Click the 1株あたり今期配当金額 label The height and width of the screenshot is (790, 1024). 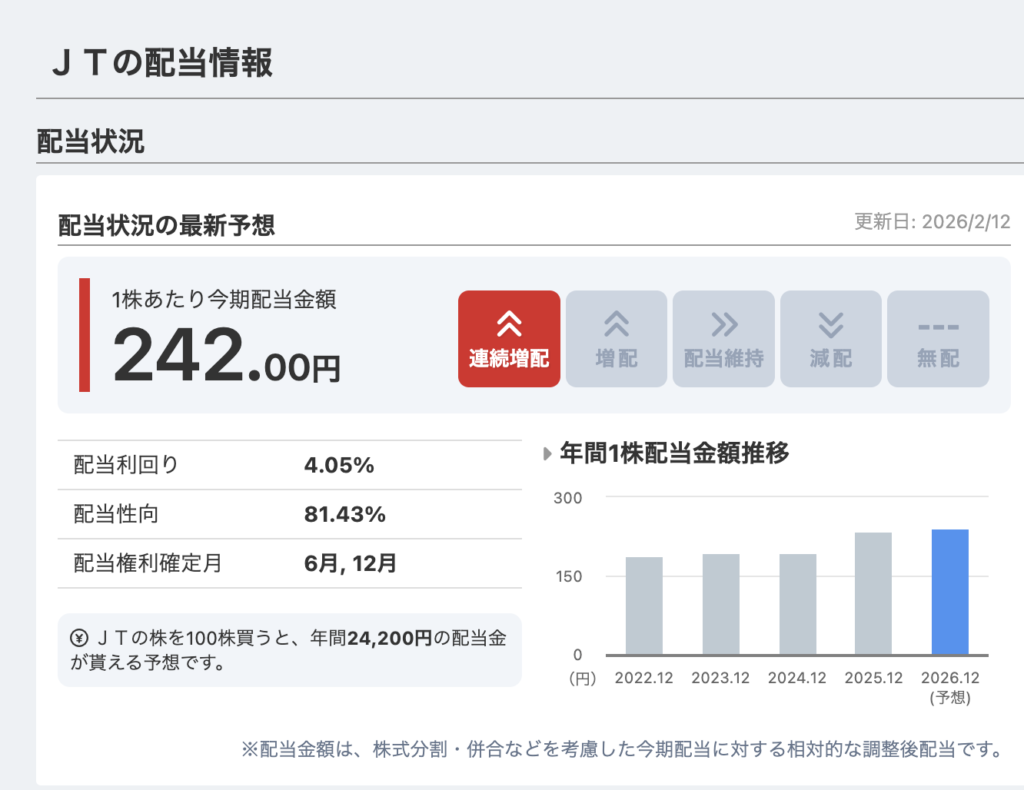224,300
